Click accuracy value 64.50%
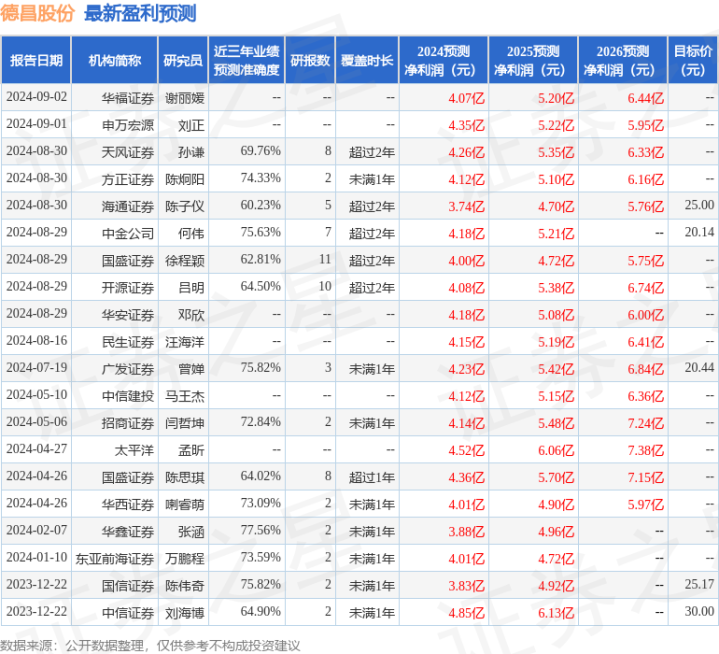Viewport: 719px width, 654px height. [260, 286]
